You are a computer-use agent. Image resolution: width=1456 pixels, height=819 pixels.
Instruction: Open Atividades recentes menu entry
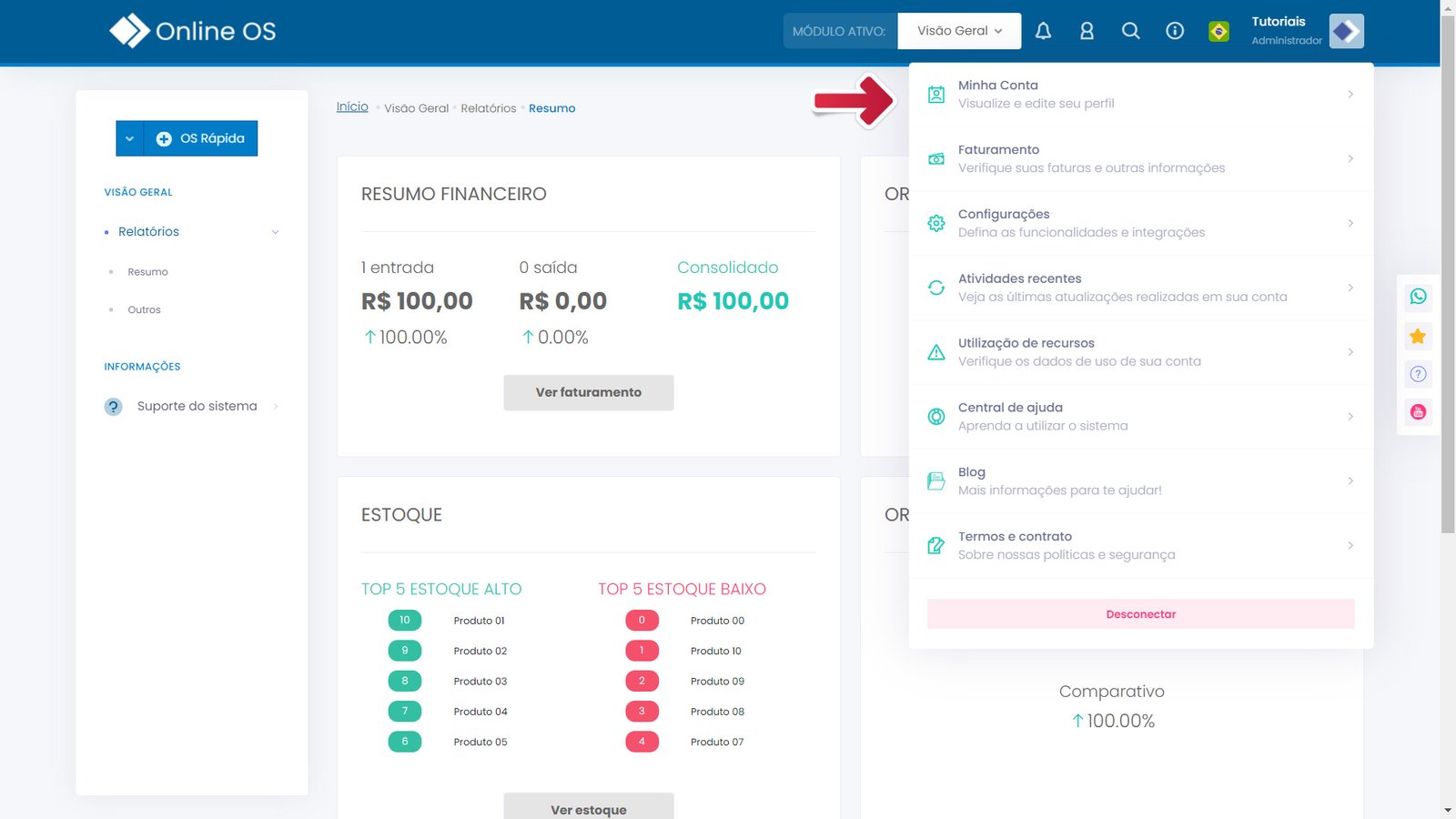pos(1141,288)
